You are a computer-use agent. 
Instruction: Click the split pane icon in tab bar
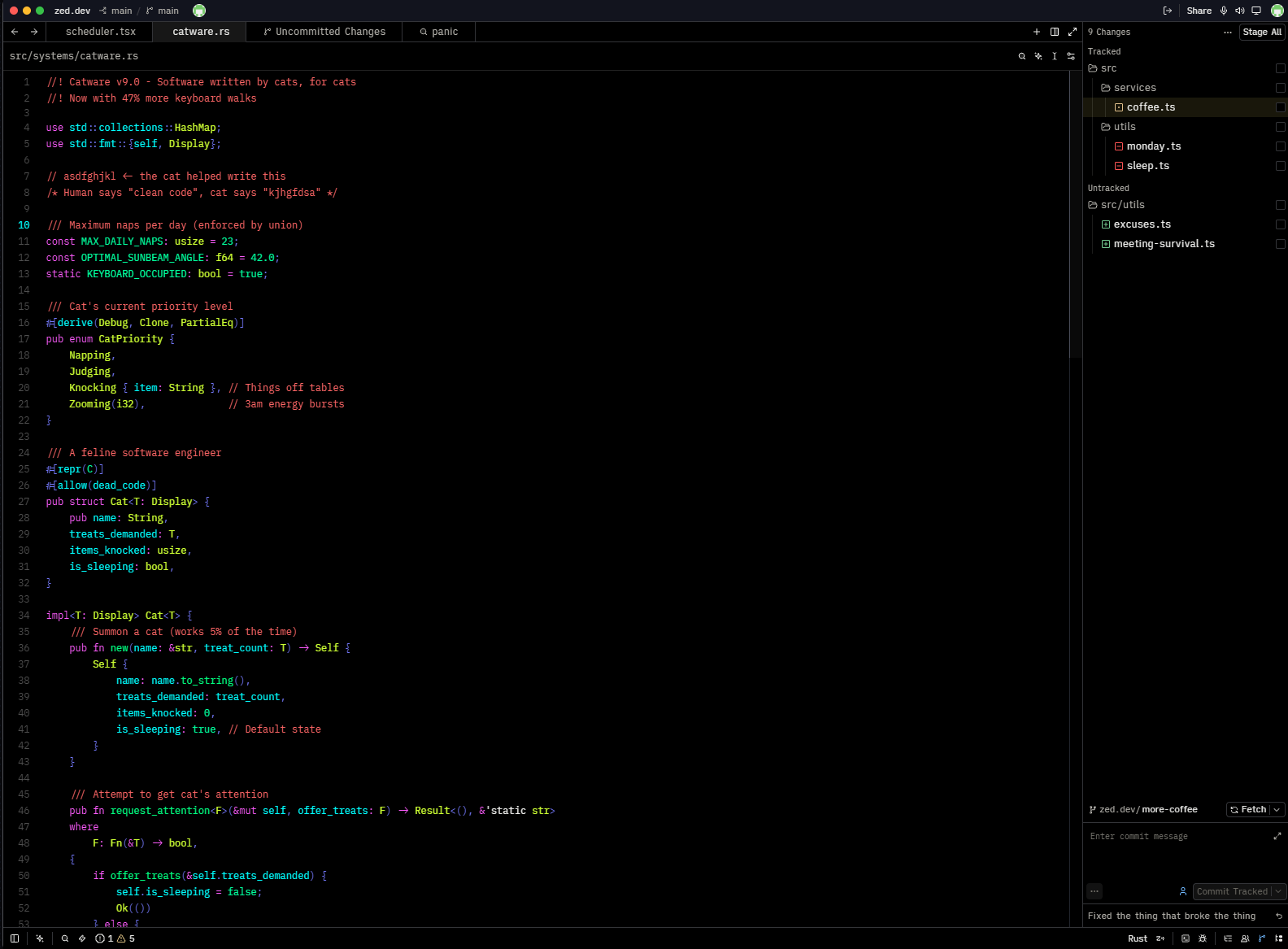pyautogui.click(x=1055, y=32)
